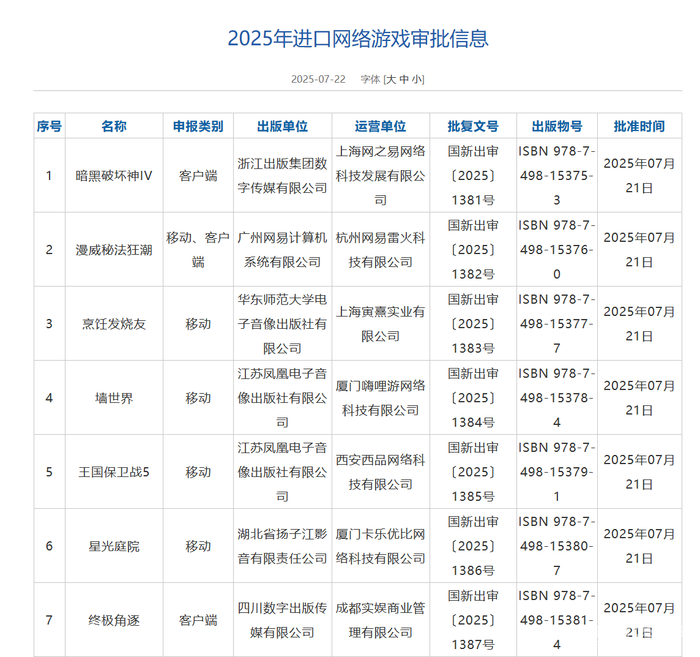
Task: Click 移动 category for 星光庭院
Action: click(198, 546)
